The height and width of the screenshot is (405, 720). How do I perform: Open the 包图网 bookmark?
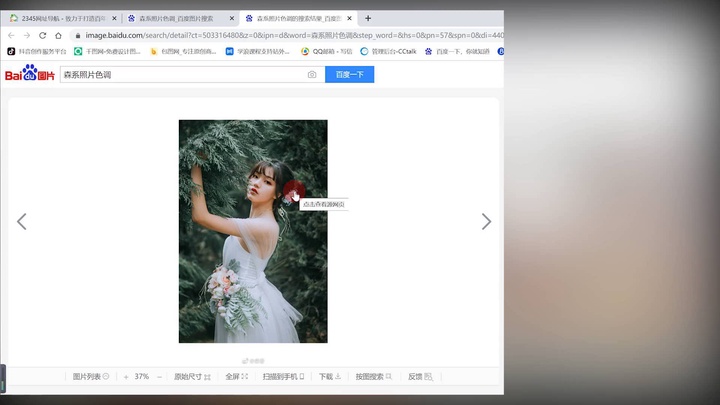coord(183,51)
